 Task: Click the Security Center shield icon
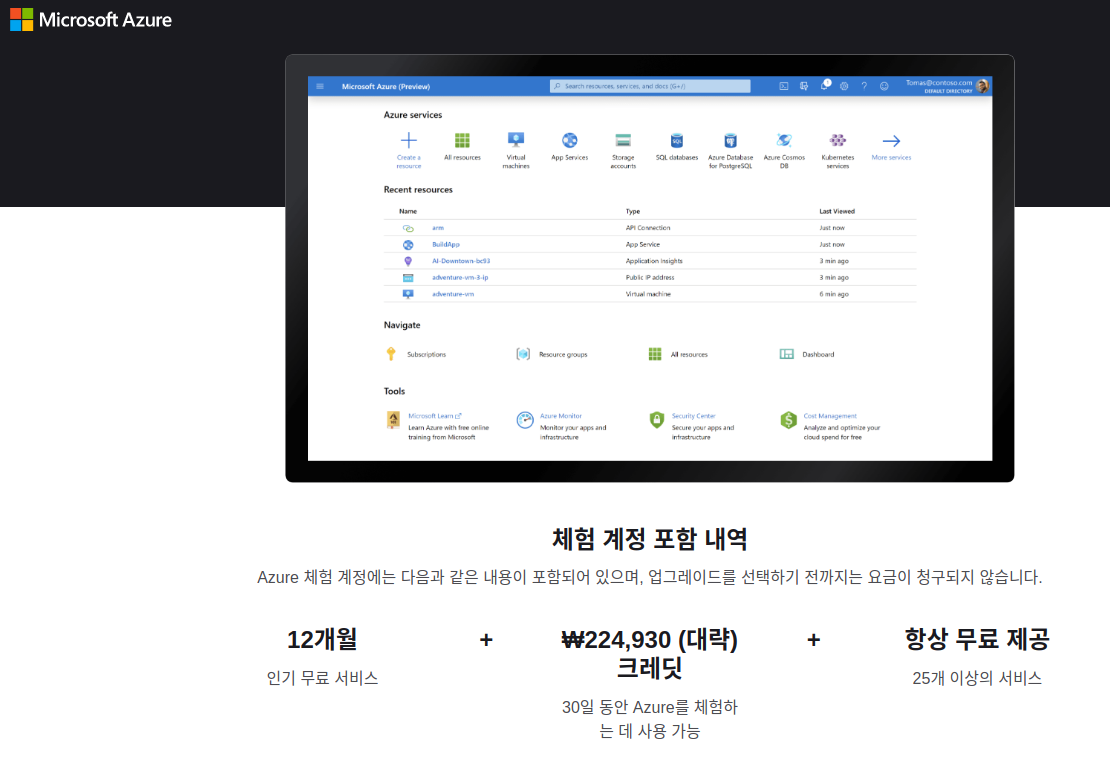pos(657,420)
